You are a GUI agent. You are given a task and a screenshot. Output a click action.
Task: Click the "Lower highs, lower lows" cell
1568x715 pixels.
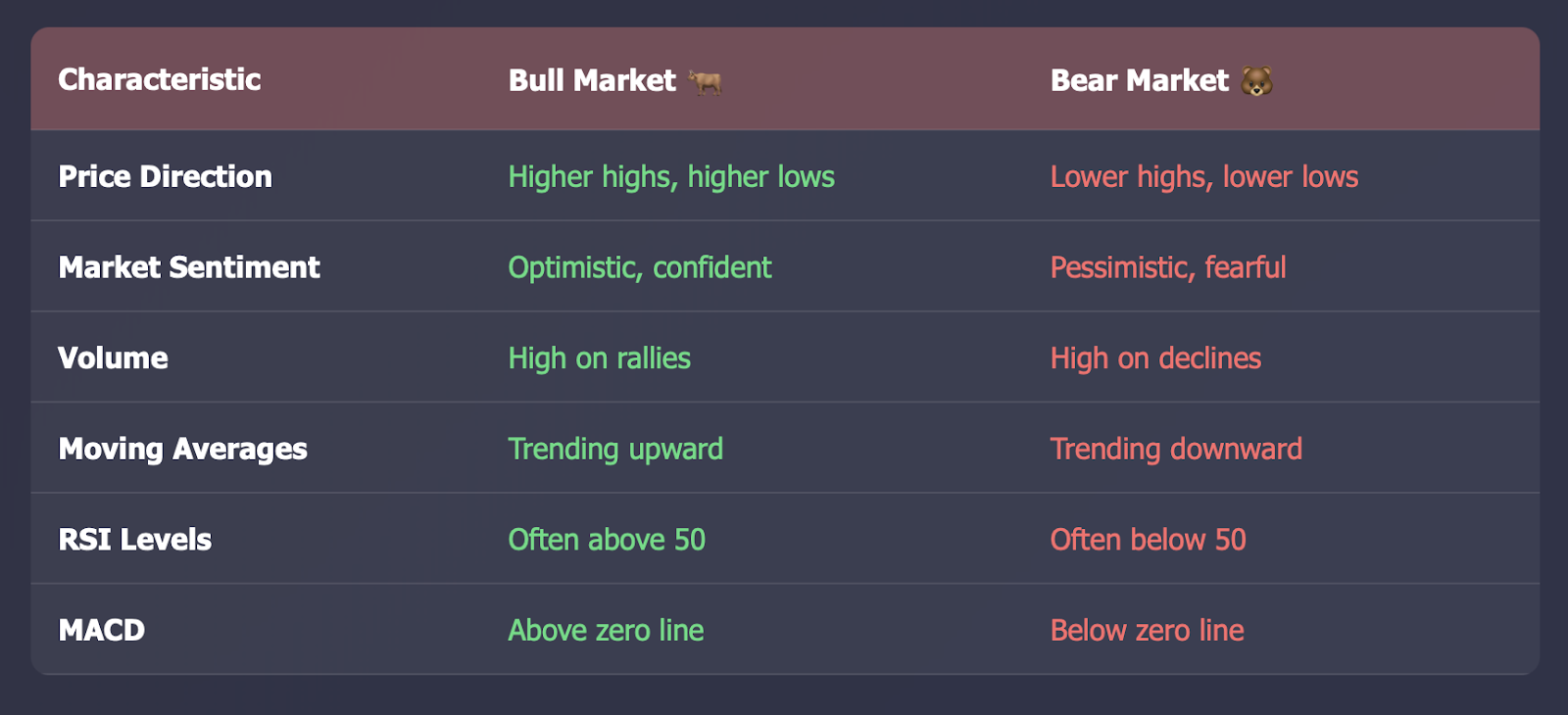(1204, 176)
